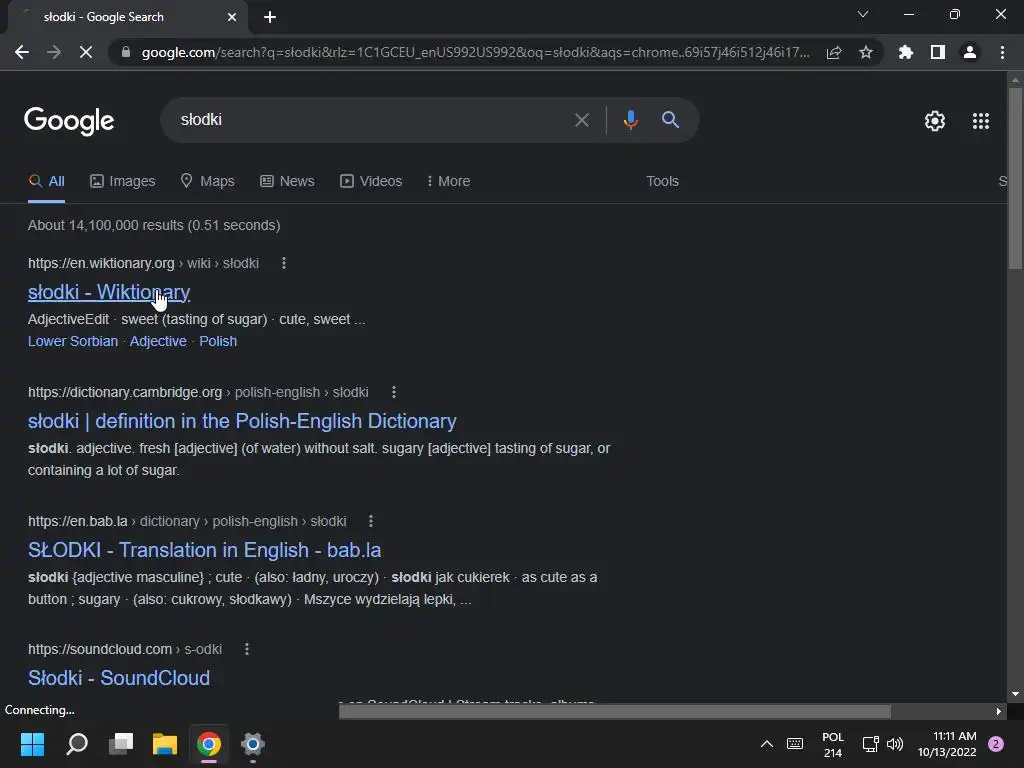Viewport: 1024px width, 768px height.
Task: Open the Lower Sorbian sublink
Action: click(73, 341)
